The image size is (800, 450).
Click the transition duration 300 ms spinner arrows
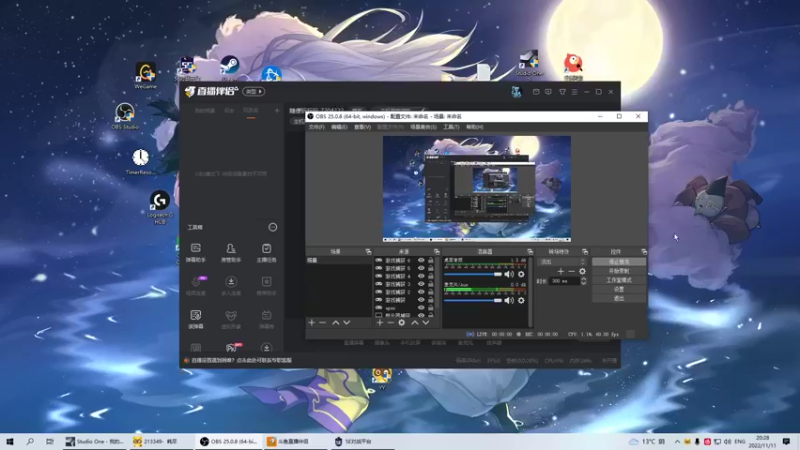click(x=583, y=281)
